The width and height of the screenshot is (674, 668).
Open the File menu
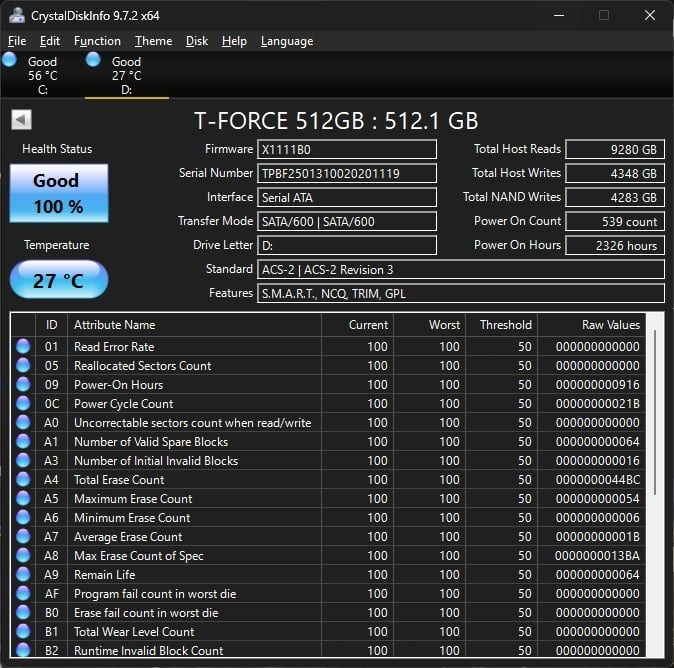click(x=17, y=41)
